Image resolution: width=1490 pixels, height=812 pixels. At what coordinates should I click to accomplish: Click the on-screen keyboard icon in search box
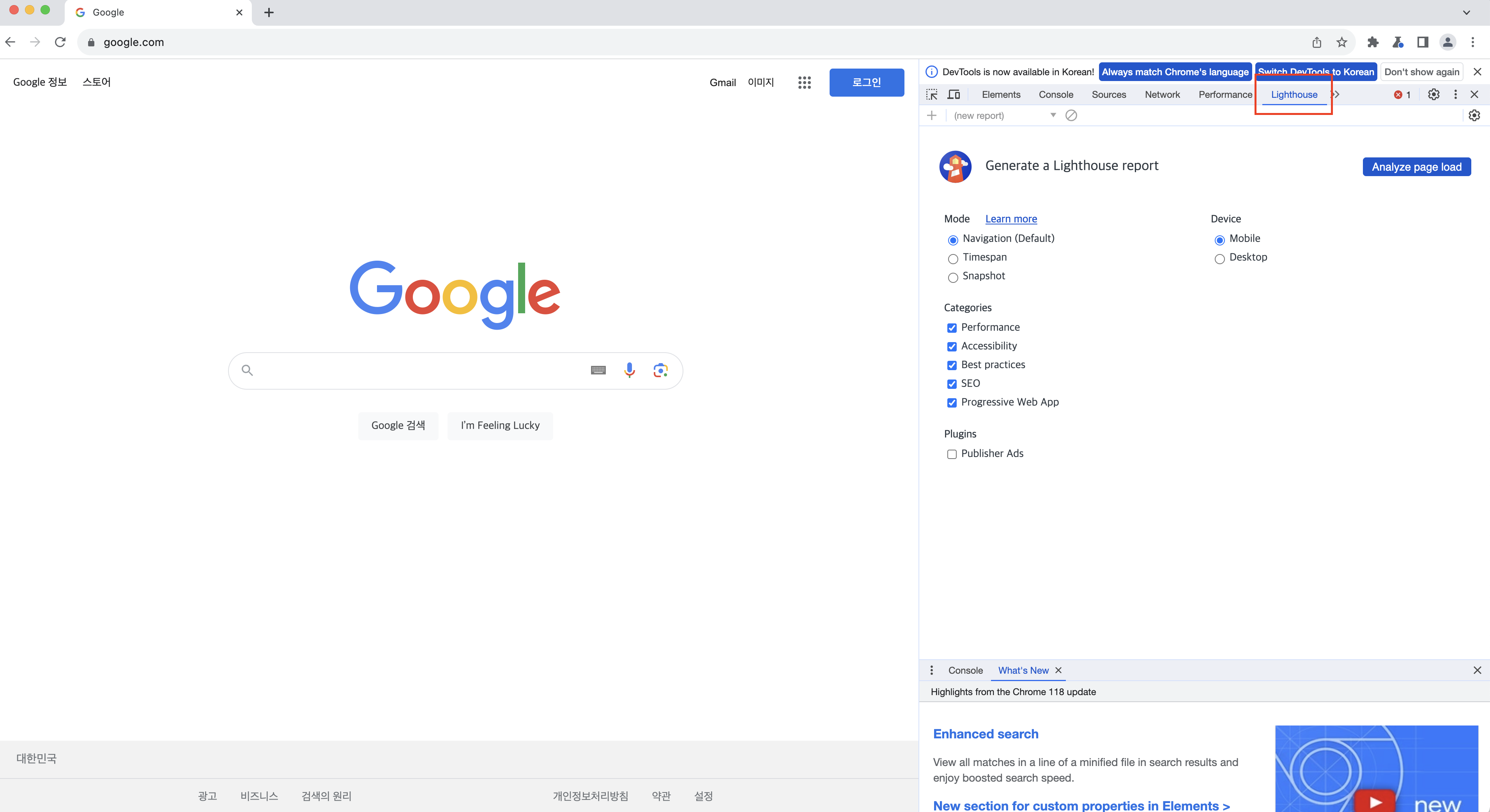(598, 371)
